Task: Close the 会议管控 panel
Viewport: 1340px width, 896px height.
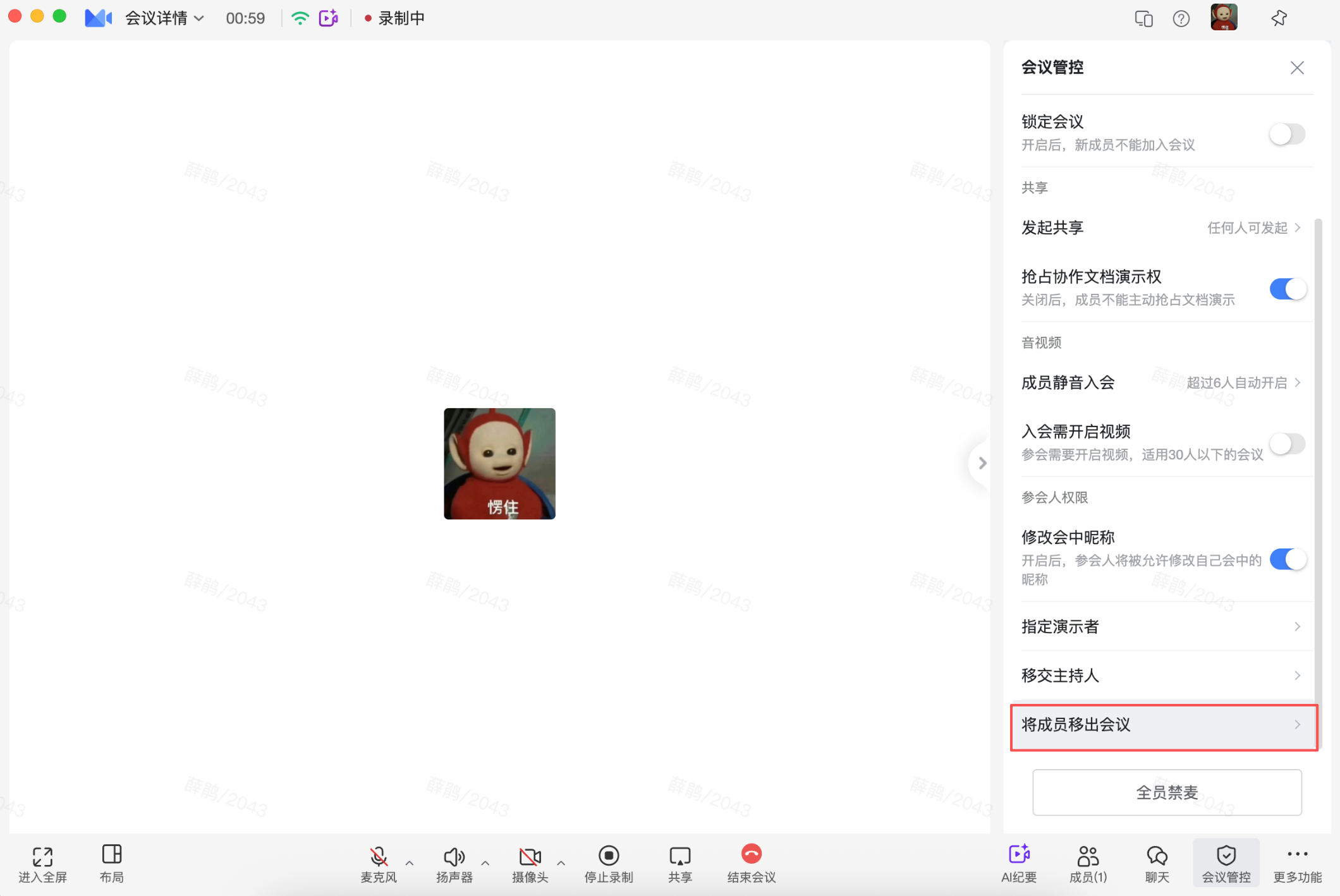Action: tap(1297, 68)
